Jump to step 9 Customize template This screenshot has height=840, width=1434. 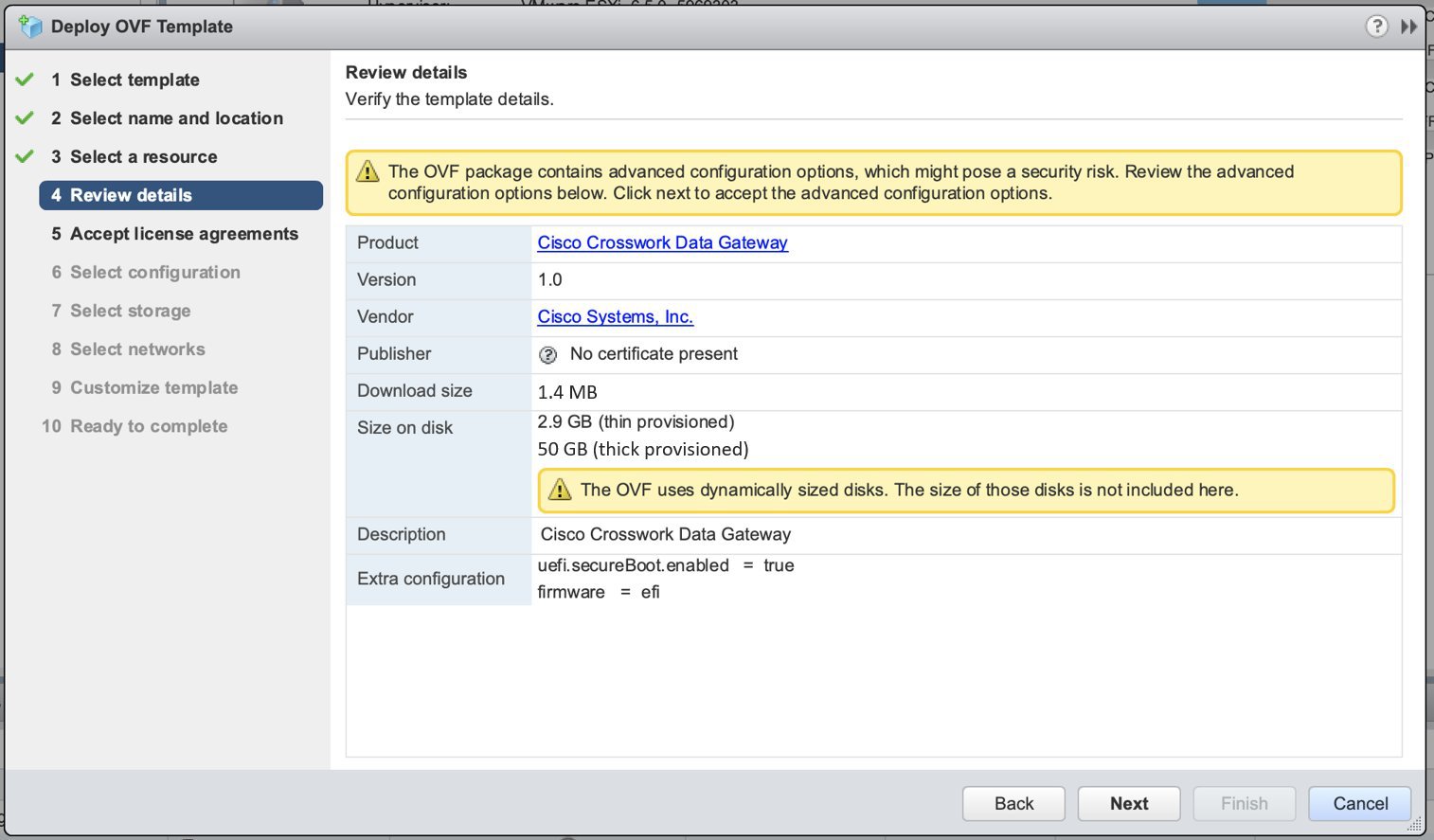153,387
